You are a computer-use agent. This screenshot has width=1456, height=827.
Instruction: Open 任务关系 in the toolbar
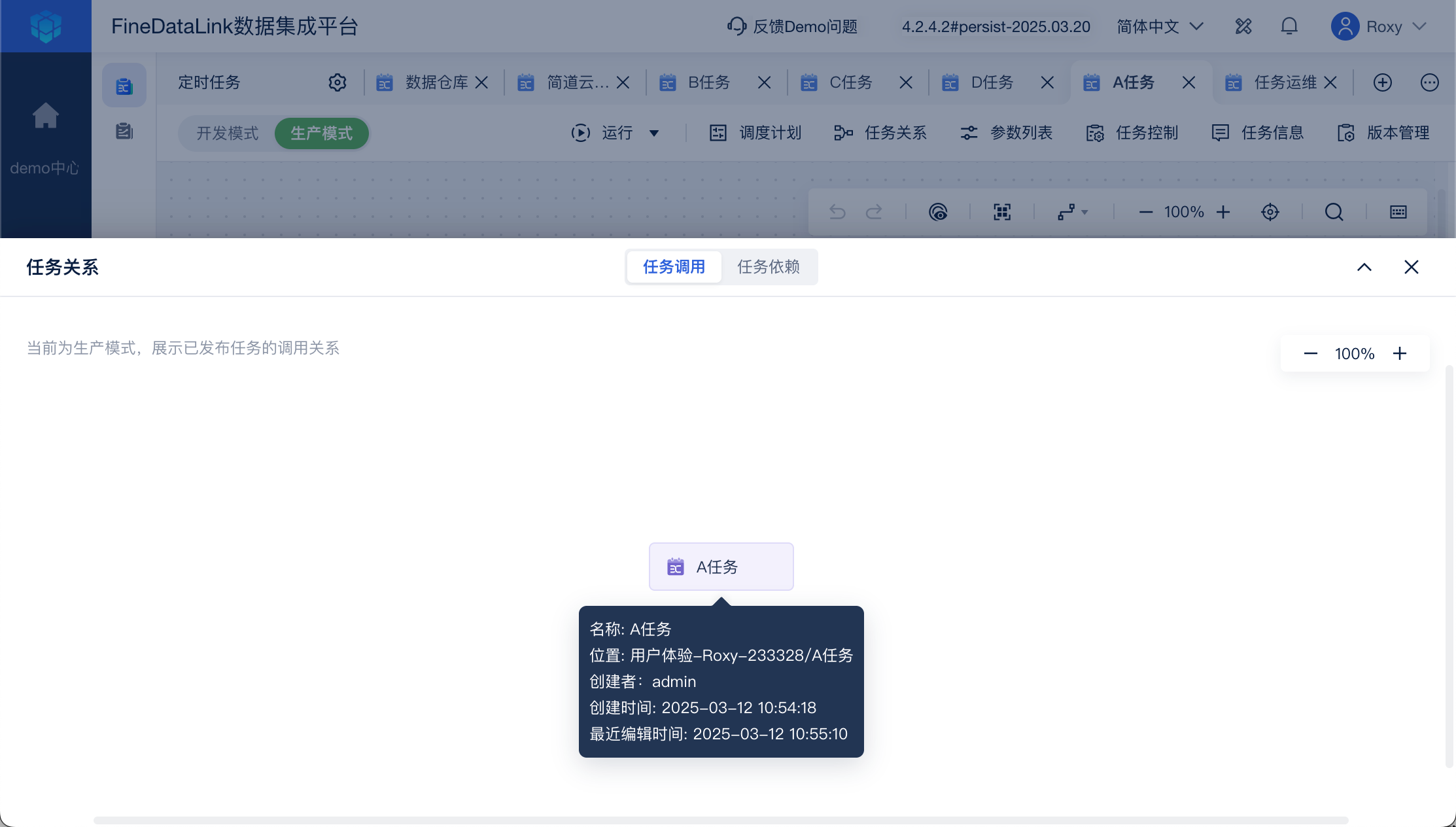(880, 133)
